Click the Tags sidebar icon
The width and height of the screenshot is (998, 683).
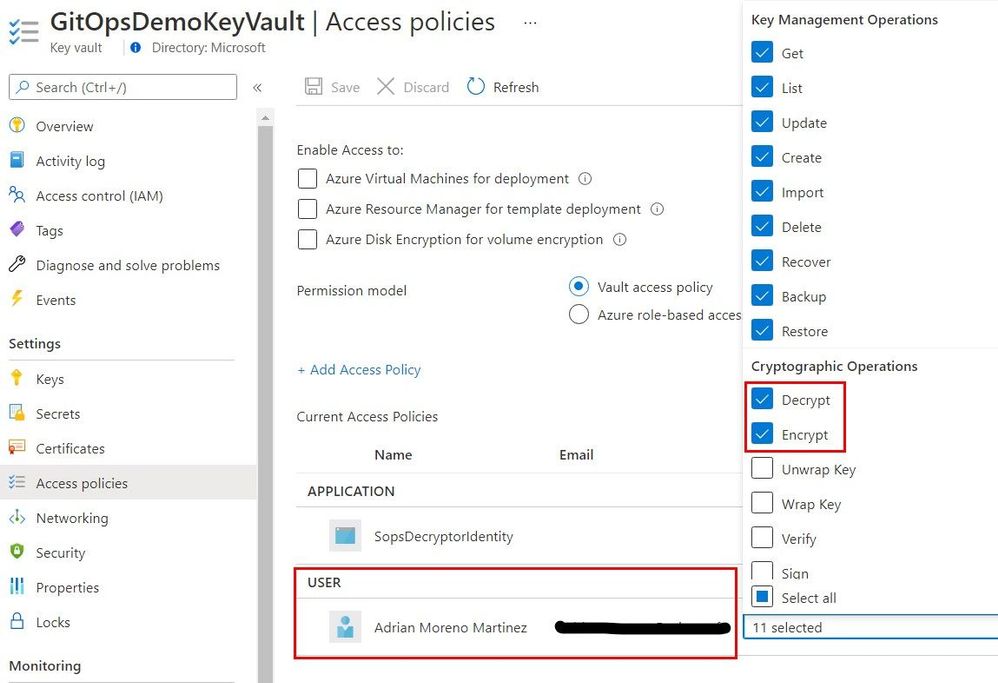tap(17, 229)
